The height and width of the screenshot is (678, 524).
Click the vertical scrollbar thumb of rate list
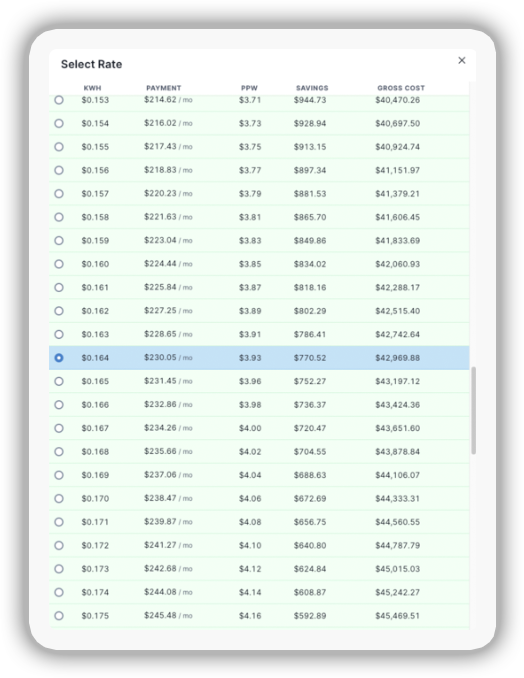pos(473,410)
